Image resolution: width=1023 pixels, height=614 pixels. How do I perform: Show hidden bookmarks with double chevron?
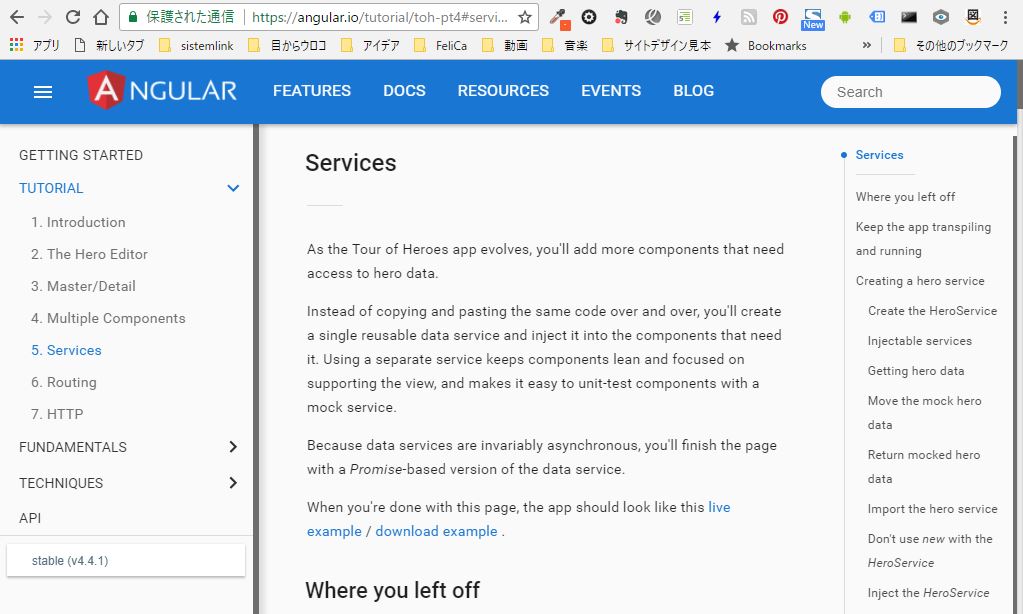pos(866,45)
